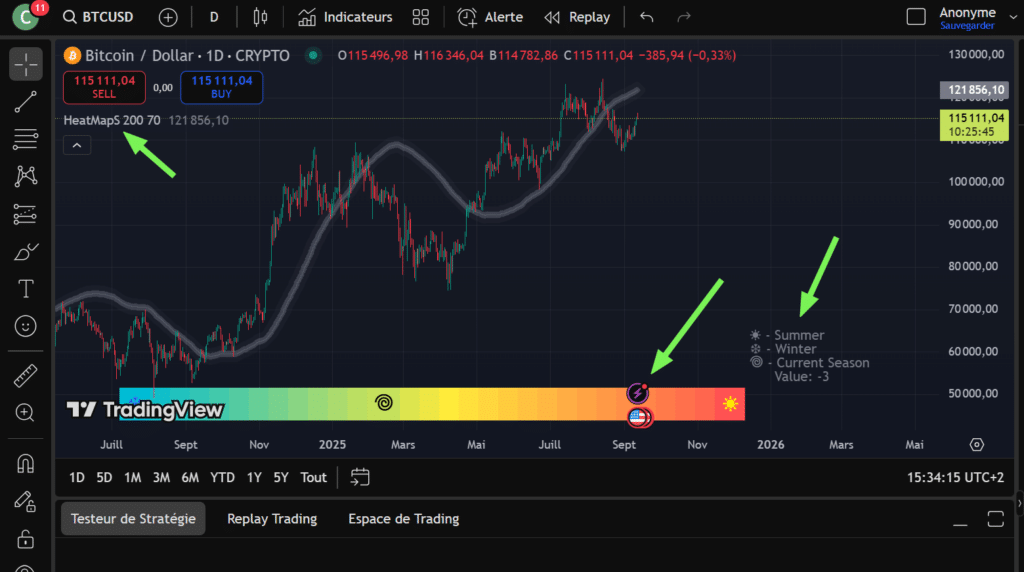The width and height of the screenshot is (1024, 572).
Task: Set range to 5Y
Action: coord(281,477)
